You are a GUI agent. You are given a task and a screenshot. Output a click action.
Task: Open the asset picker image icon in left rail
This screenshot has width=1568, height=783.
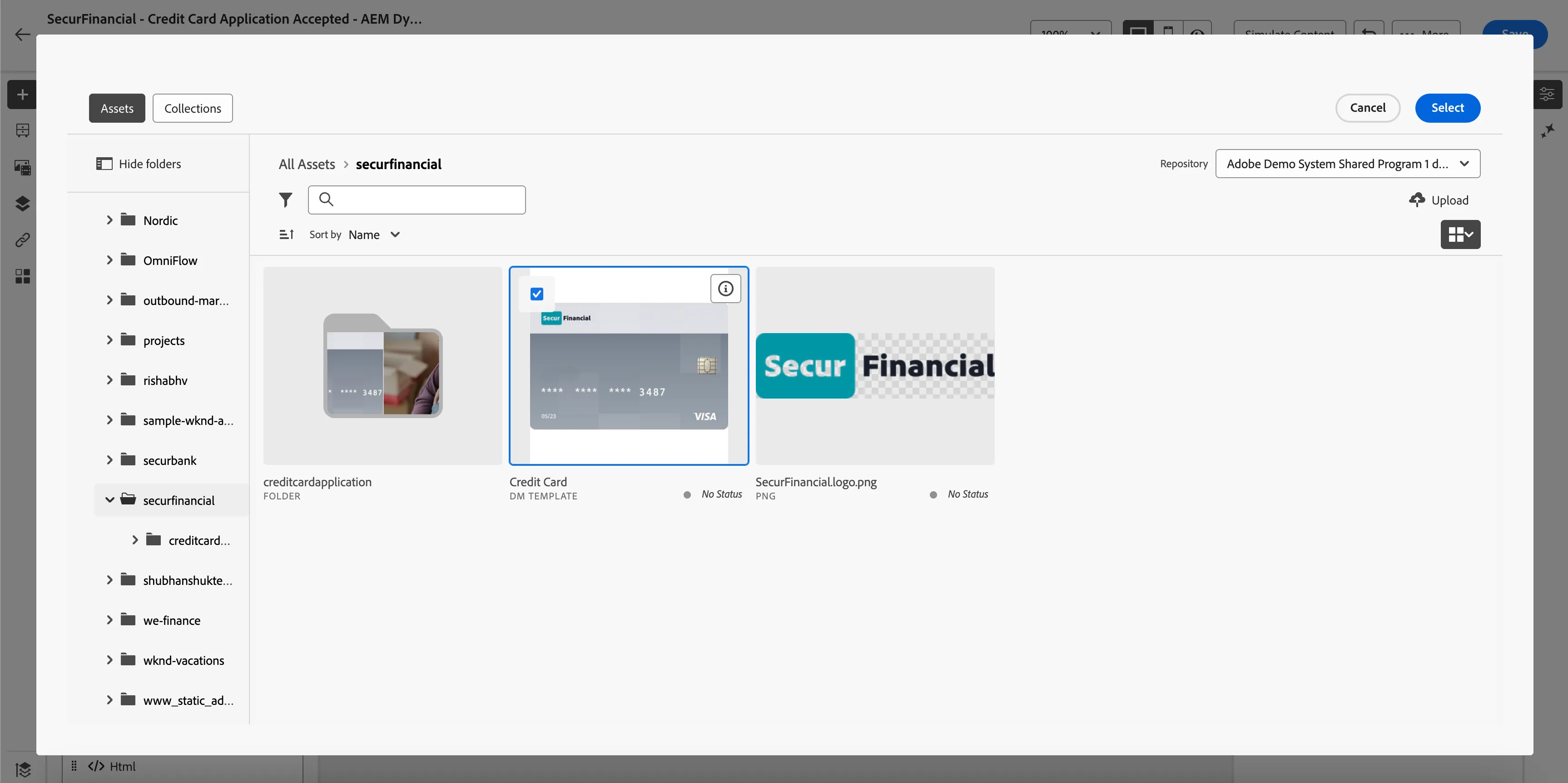pyautogui.click(x=23, y=167)
